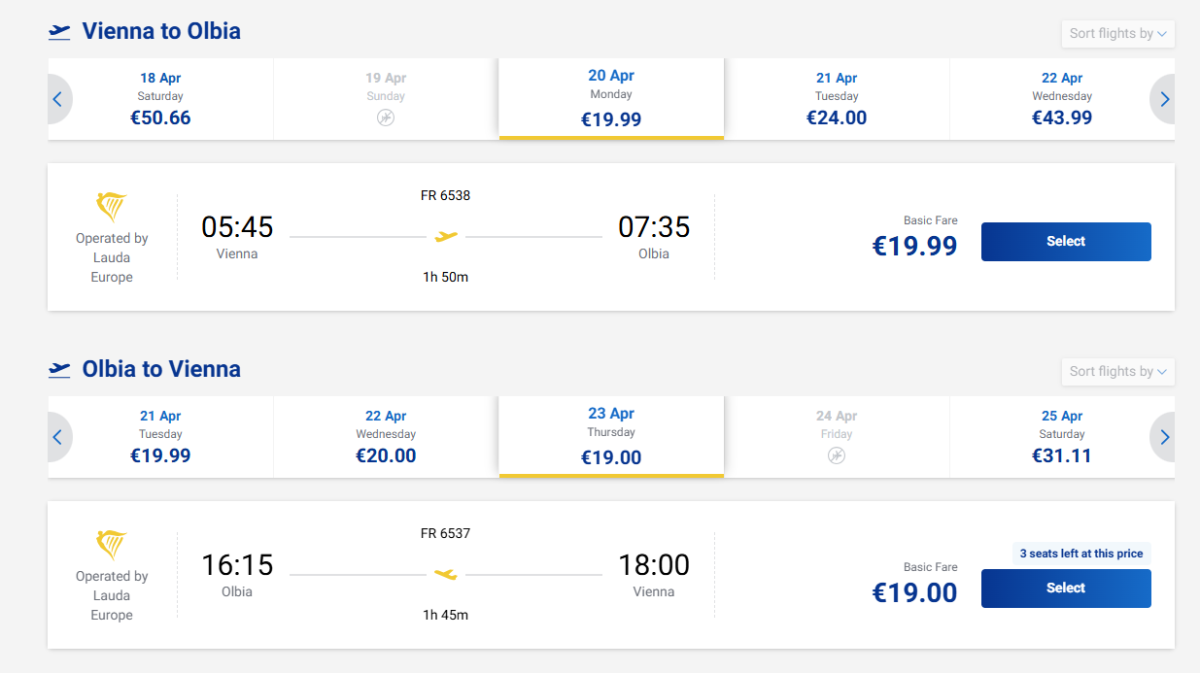This screenshot has height=673, width=1200.
Task: Click the no-flight icon under 19 Apr Sunday
Action: click(x=386, y=117)
